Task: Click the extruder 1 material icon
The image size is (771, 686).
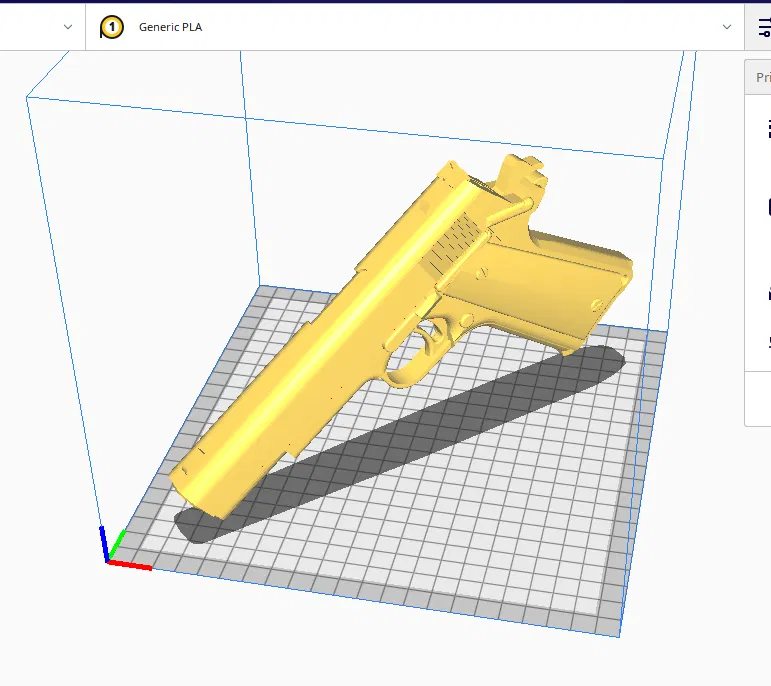Action: pyautogui.click(x=112, y=27)
